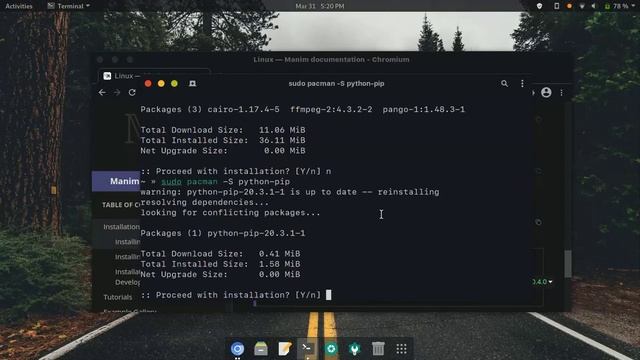Screen dimensions: 640x360
Task: Open the green circular app icon in dock
Action: [x=331, y=349]
